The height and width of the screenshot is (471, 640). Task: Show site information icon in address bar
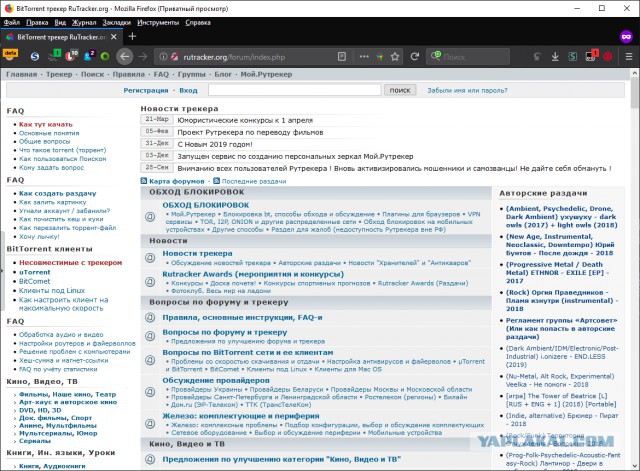point(163,57)
